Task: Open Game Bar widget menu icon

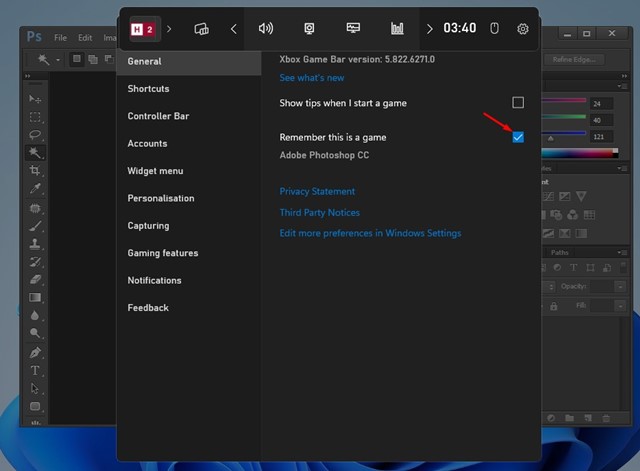Action: [201, 29]
